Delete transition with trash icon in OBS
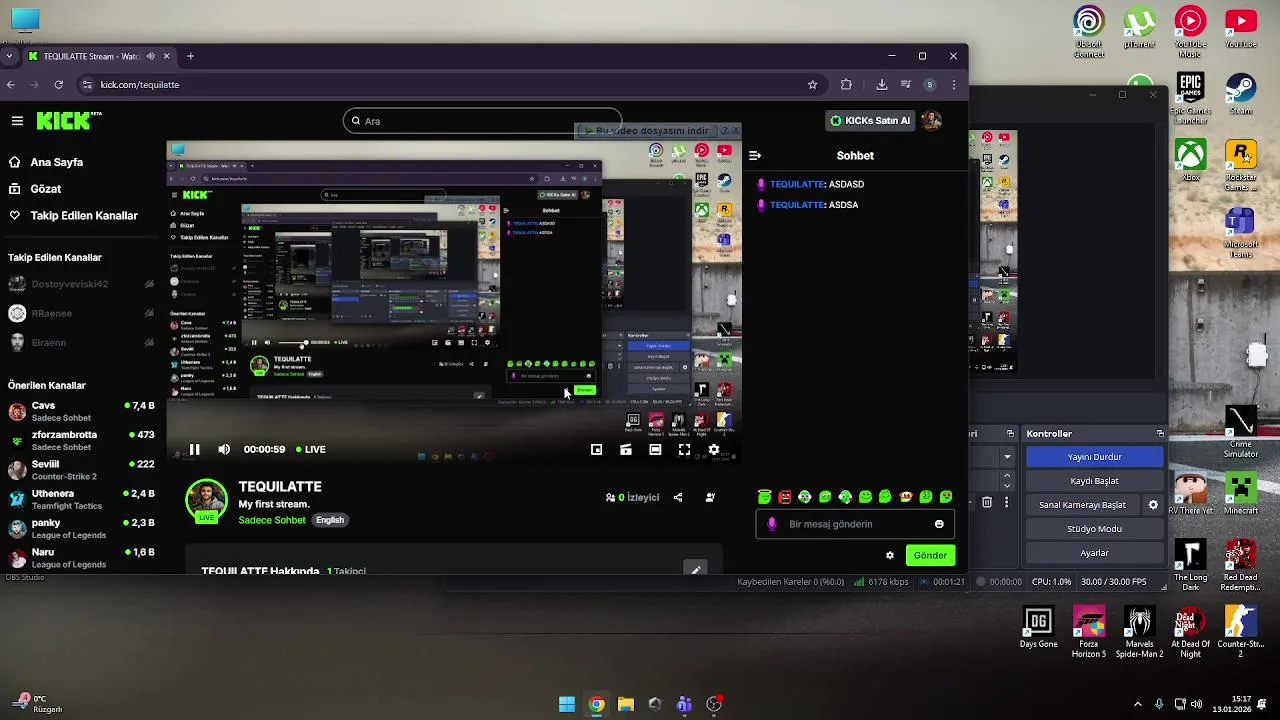The height and width of the screenshot is (720, 1280). click(x=987, y=502)
